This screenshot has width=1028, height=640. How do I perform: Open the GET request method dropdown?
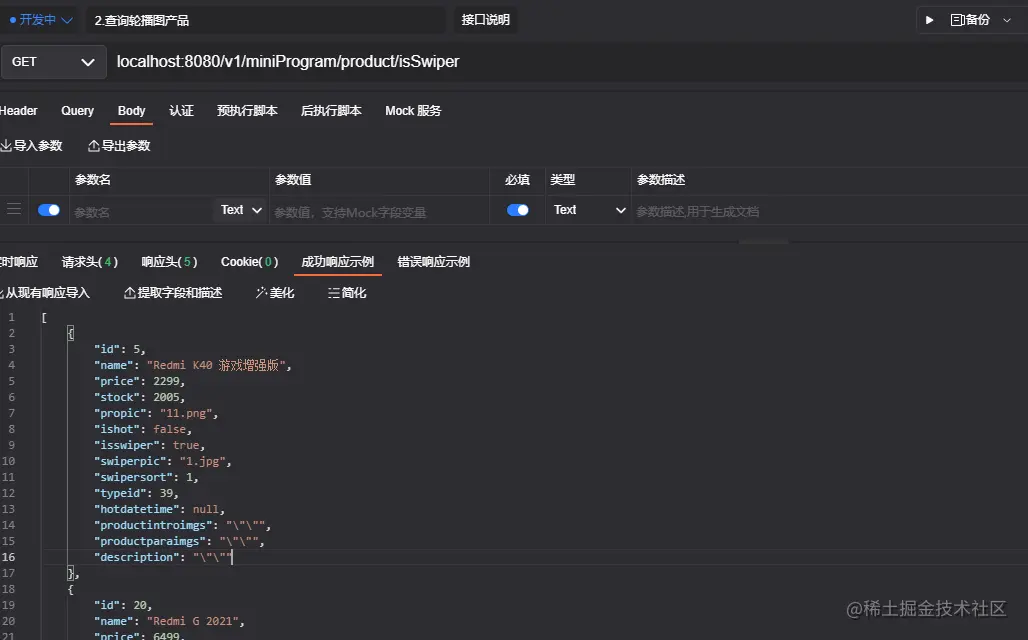coord(53,62)
